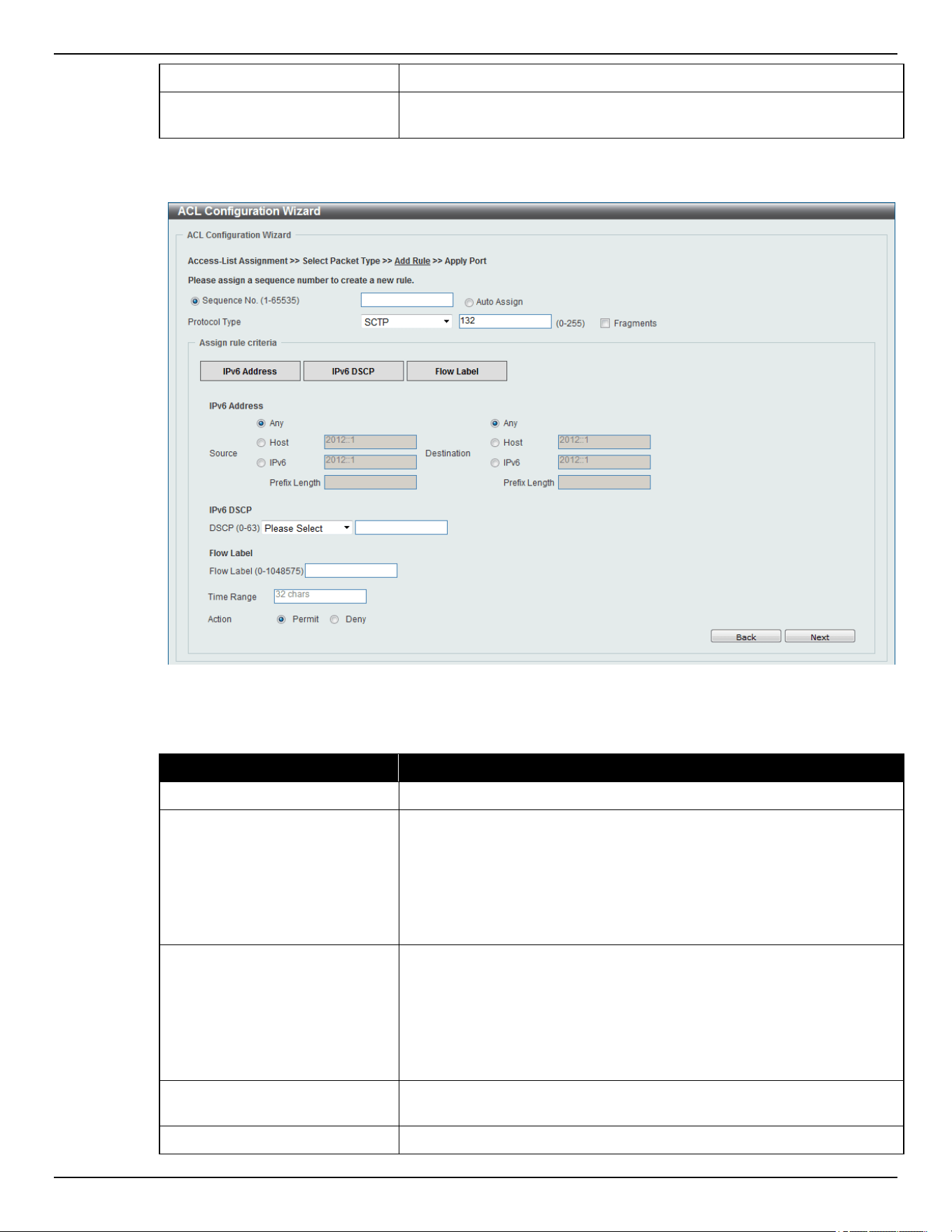Click the ACL Configuration Wizard title bar
The height and width of the screenshot is (1232, 952).
pyautogui.click(x=532, y=211)
